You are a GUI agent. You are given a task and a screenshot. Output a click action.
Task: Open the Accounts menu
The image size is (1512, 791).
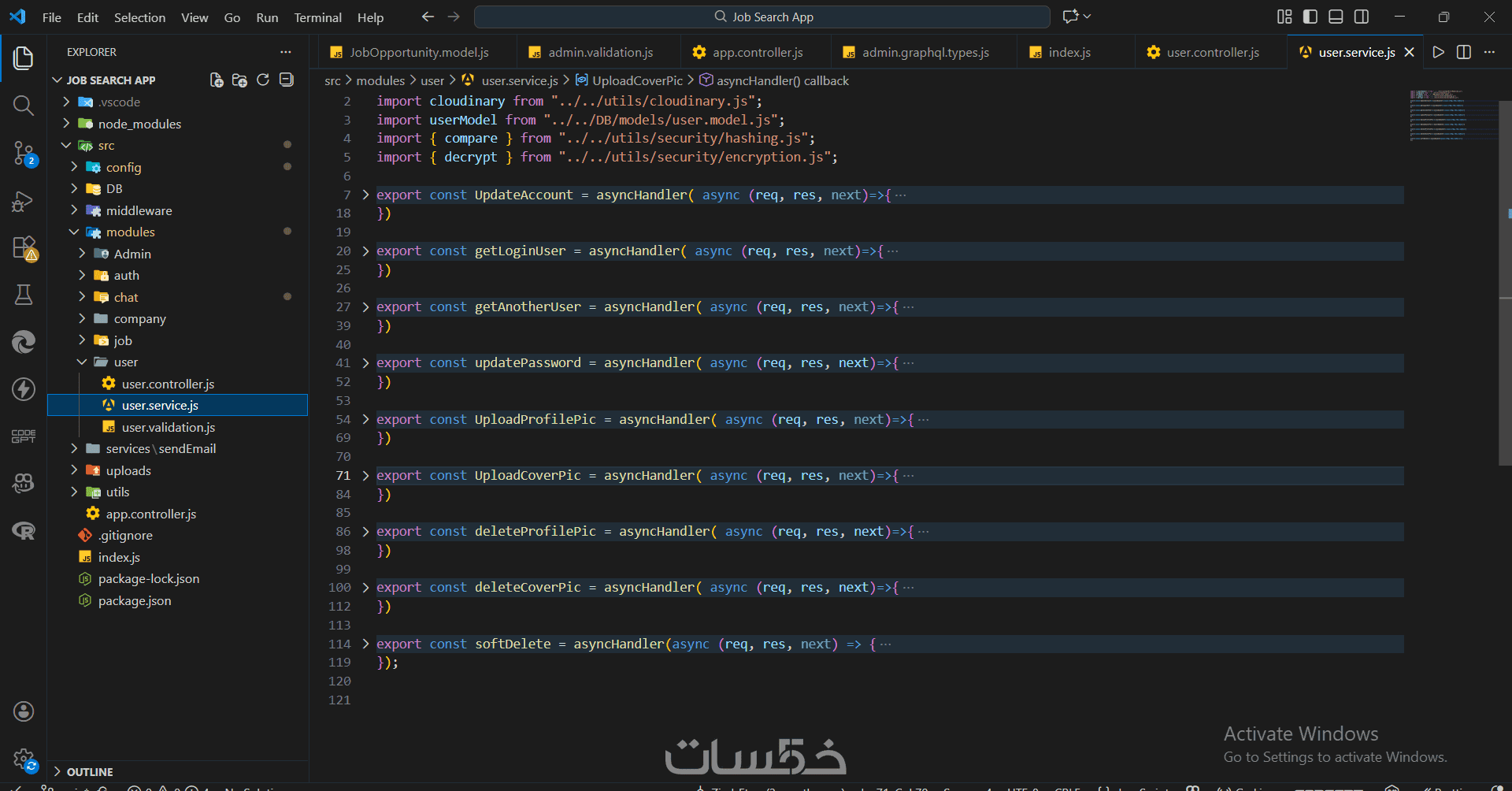(24, 711)
